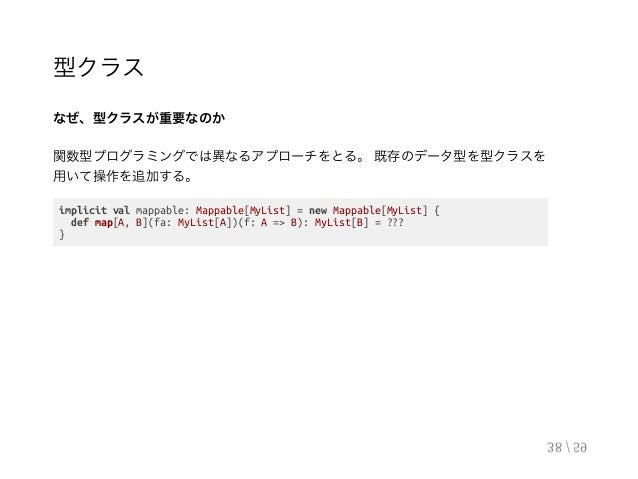Select the bold heading なぜ、型クラスが重要なのか
Viewport: 638px width, 479px height.
point(139,118)
